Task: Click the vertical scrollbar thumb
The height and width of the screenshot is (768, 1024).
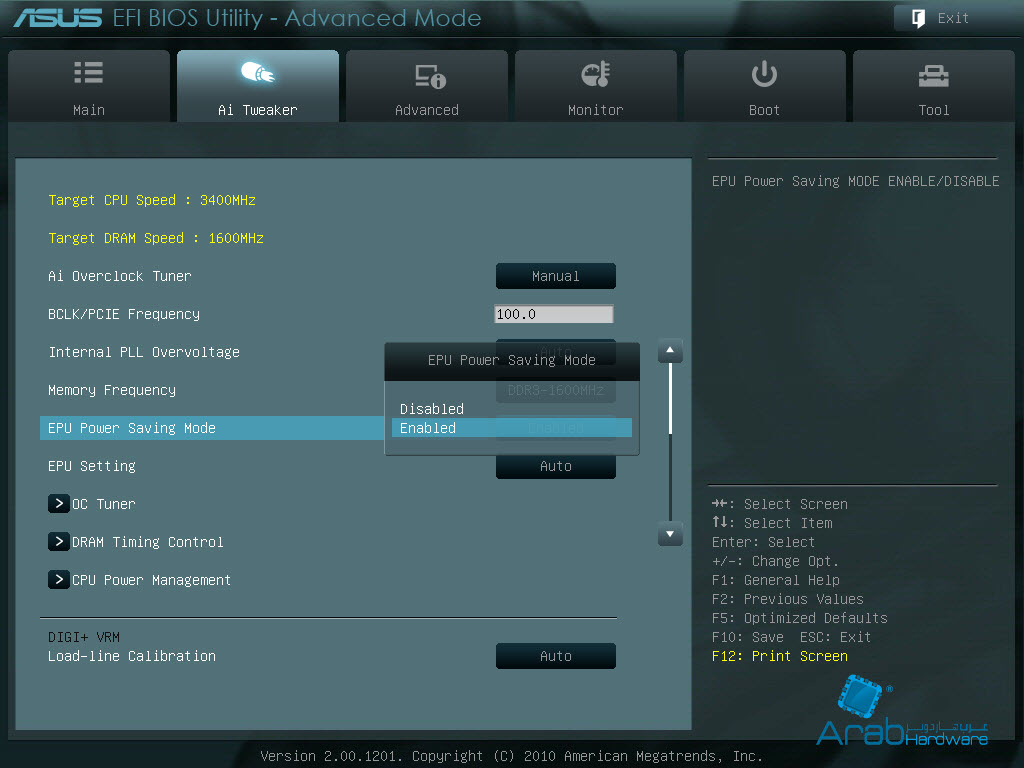Action: click(x=670, y=398)
